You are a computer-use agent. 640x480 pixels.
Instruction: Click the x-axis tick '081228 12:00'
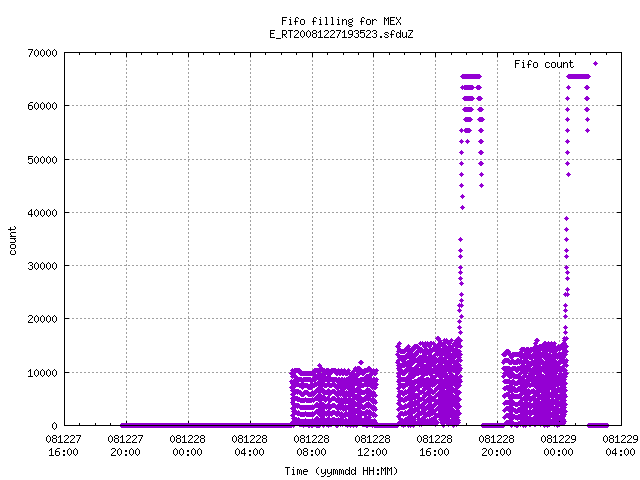point(373,446)
